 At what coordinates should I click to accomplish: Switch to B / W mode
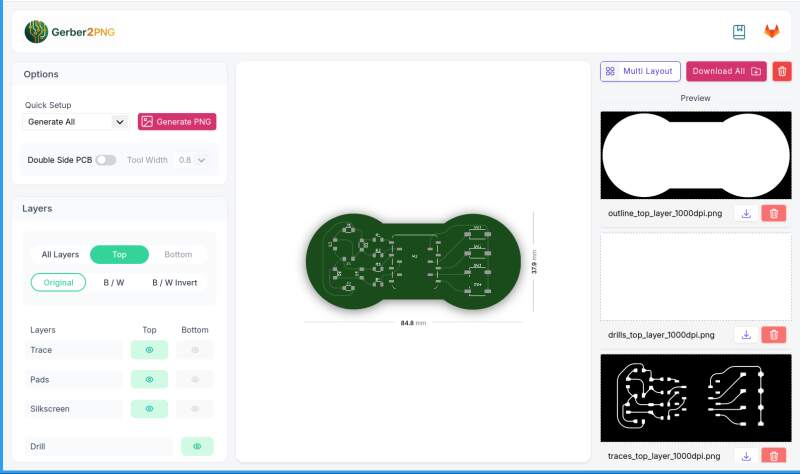click(x=114, y=283)
